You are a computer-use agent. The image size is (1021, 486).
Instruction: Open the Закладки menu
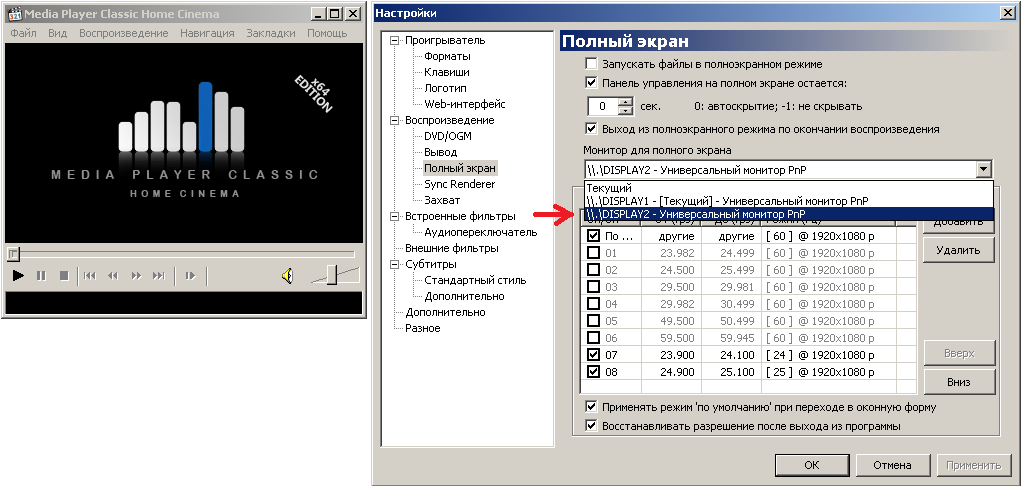point(271,33)
